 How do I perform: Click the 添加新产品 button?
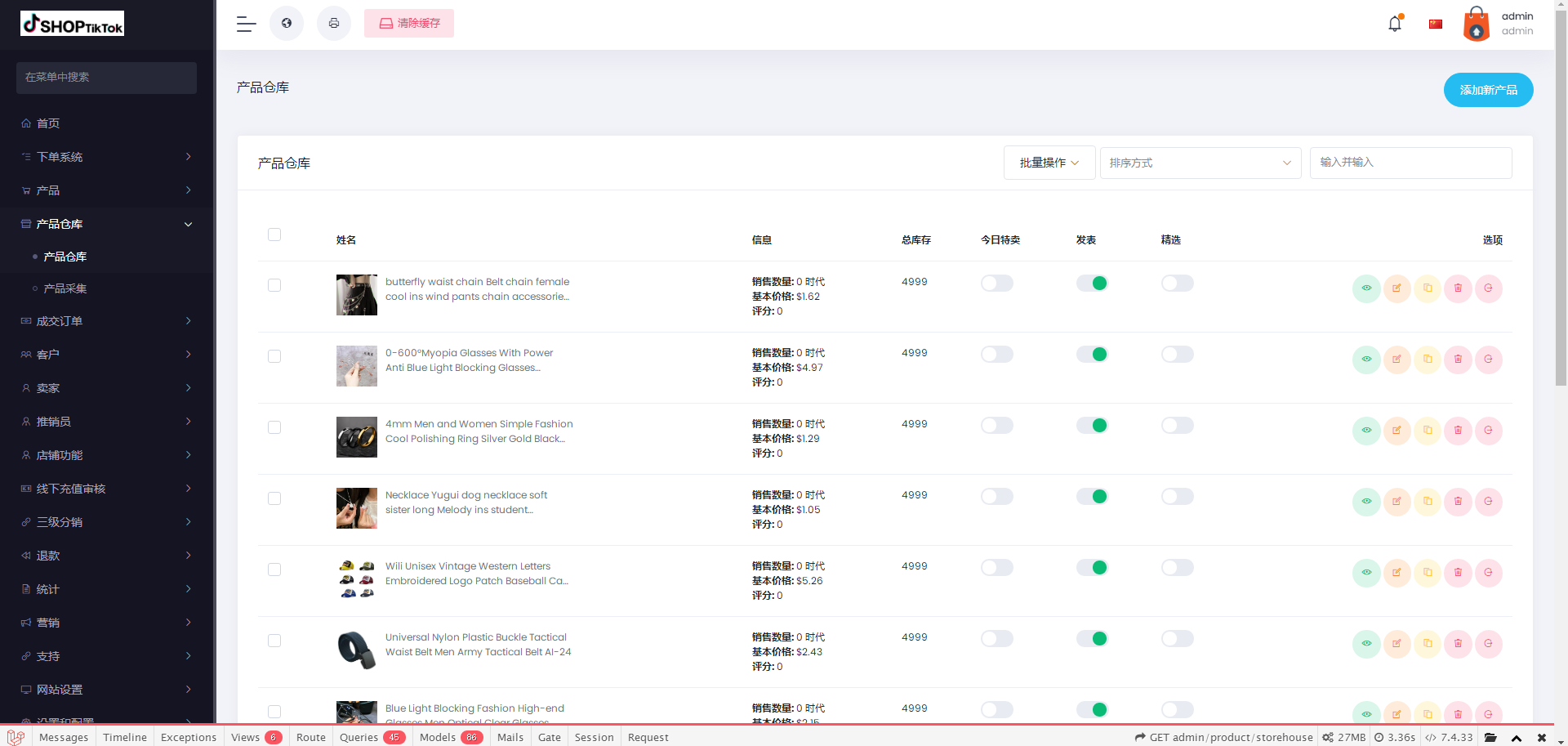coord(1487,90)
